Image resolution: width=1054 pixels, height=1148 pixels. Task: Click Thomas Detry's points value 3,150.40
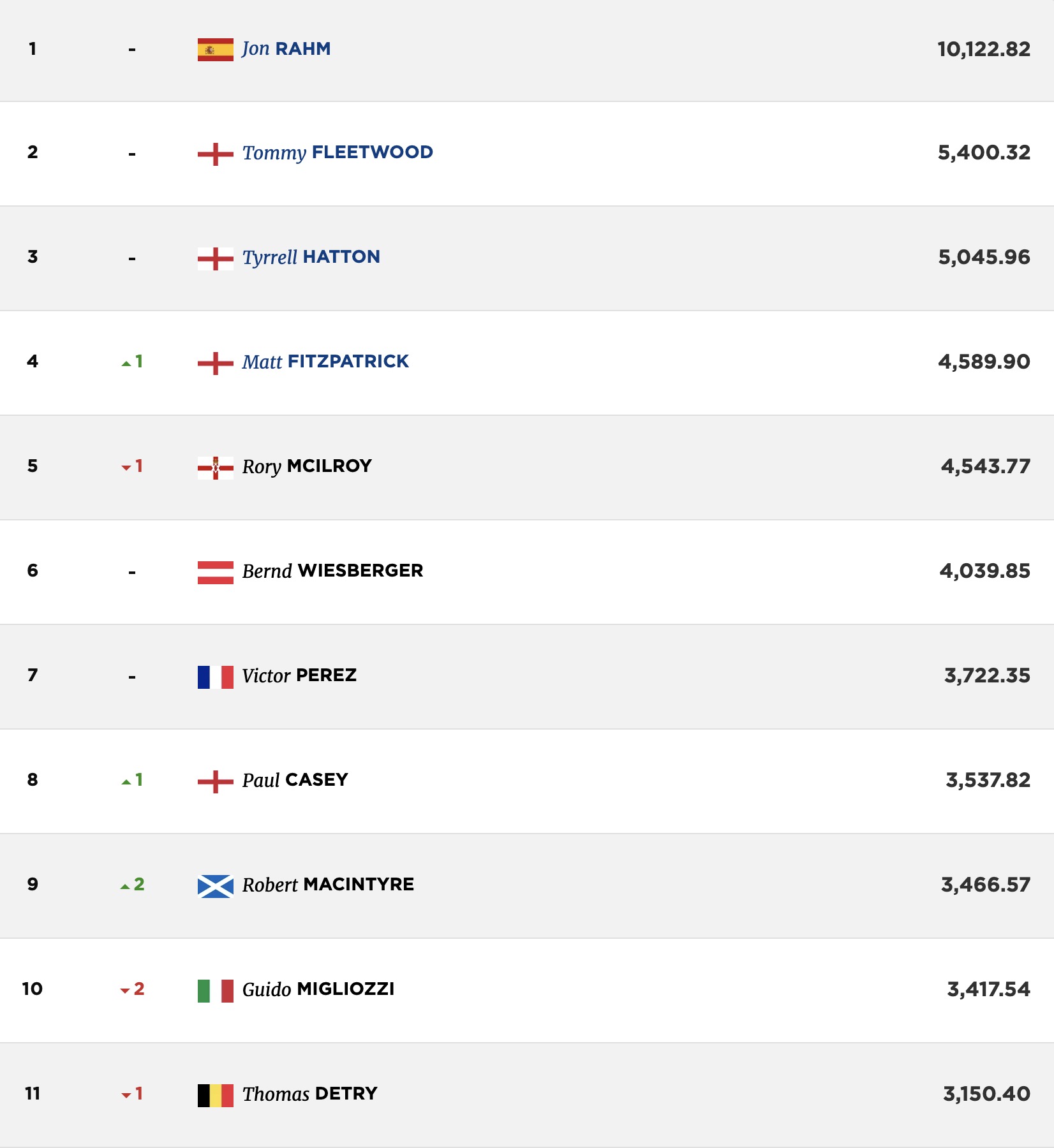(x=987, y=1094)
